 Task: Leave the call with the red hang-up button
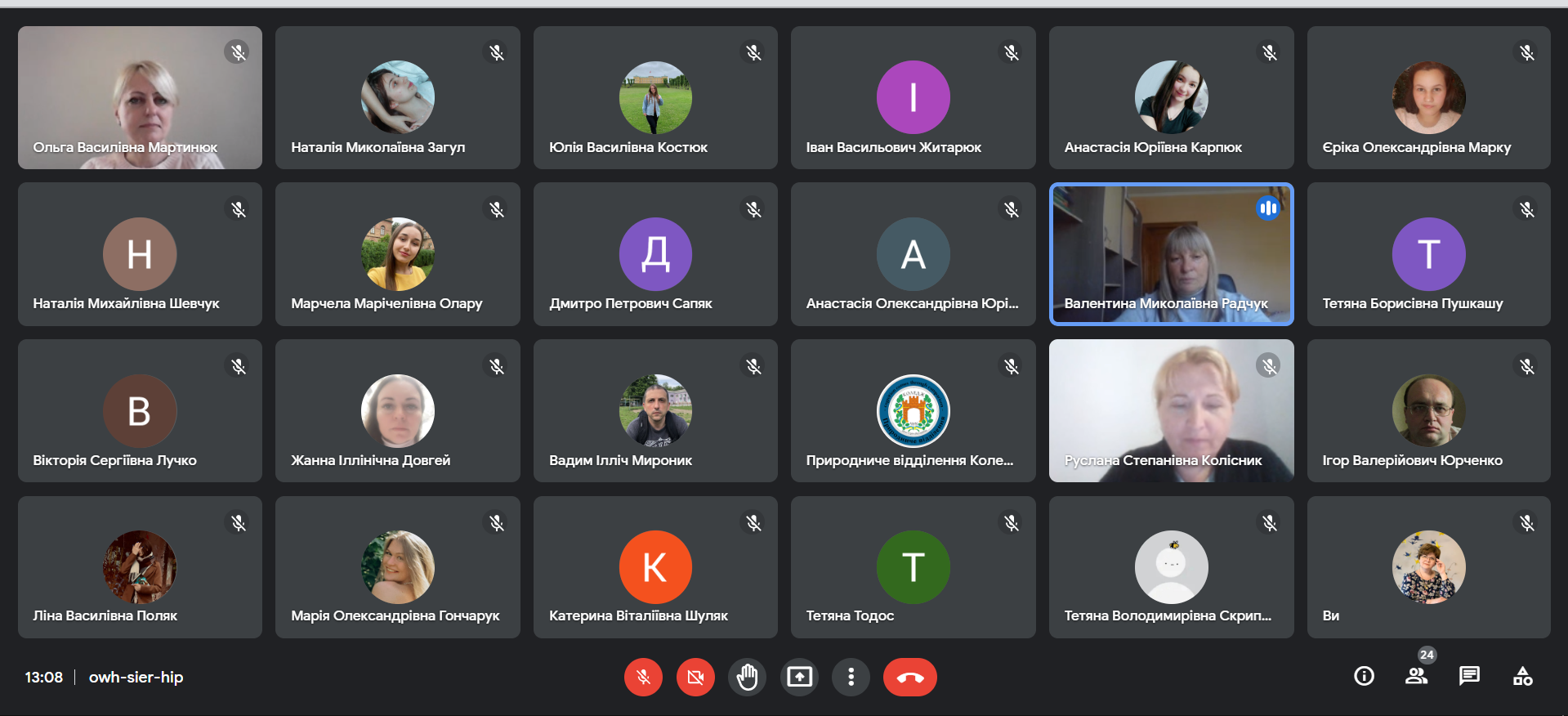coord(909,677)
